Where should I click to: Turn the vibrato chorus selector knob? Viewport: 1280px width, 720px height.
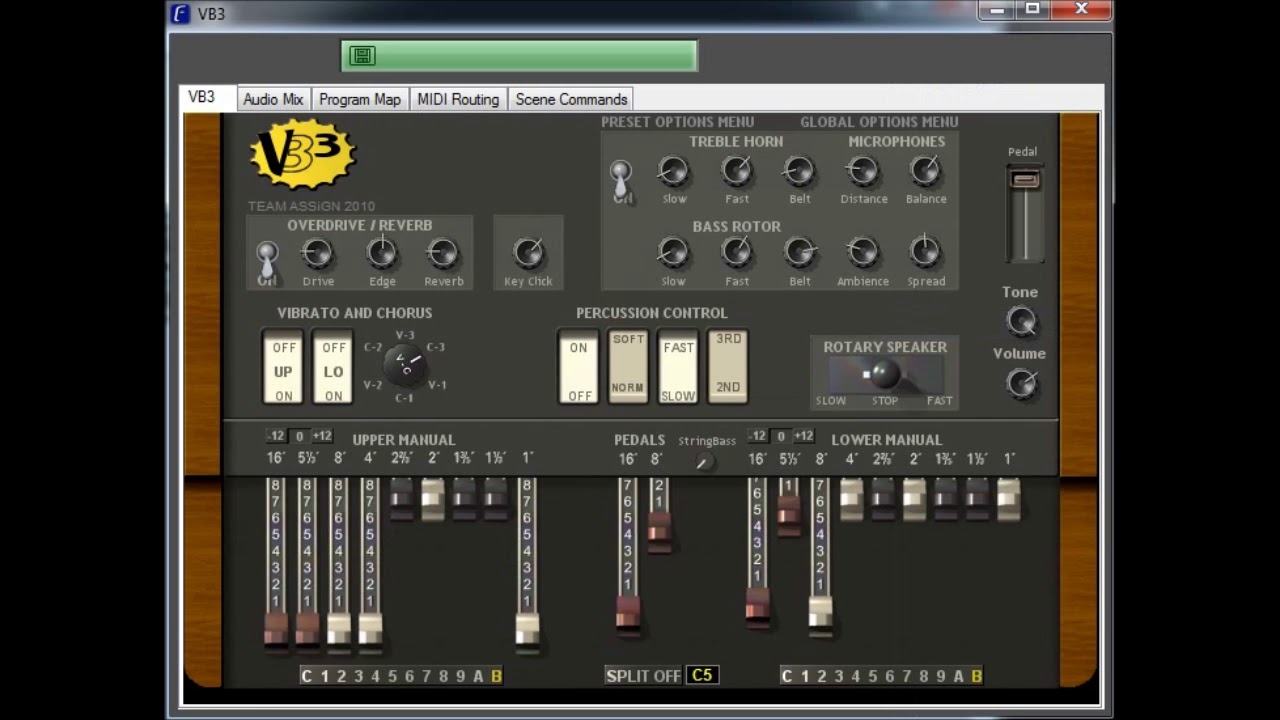(x=405, y=365)
